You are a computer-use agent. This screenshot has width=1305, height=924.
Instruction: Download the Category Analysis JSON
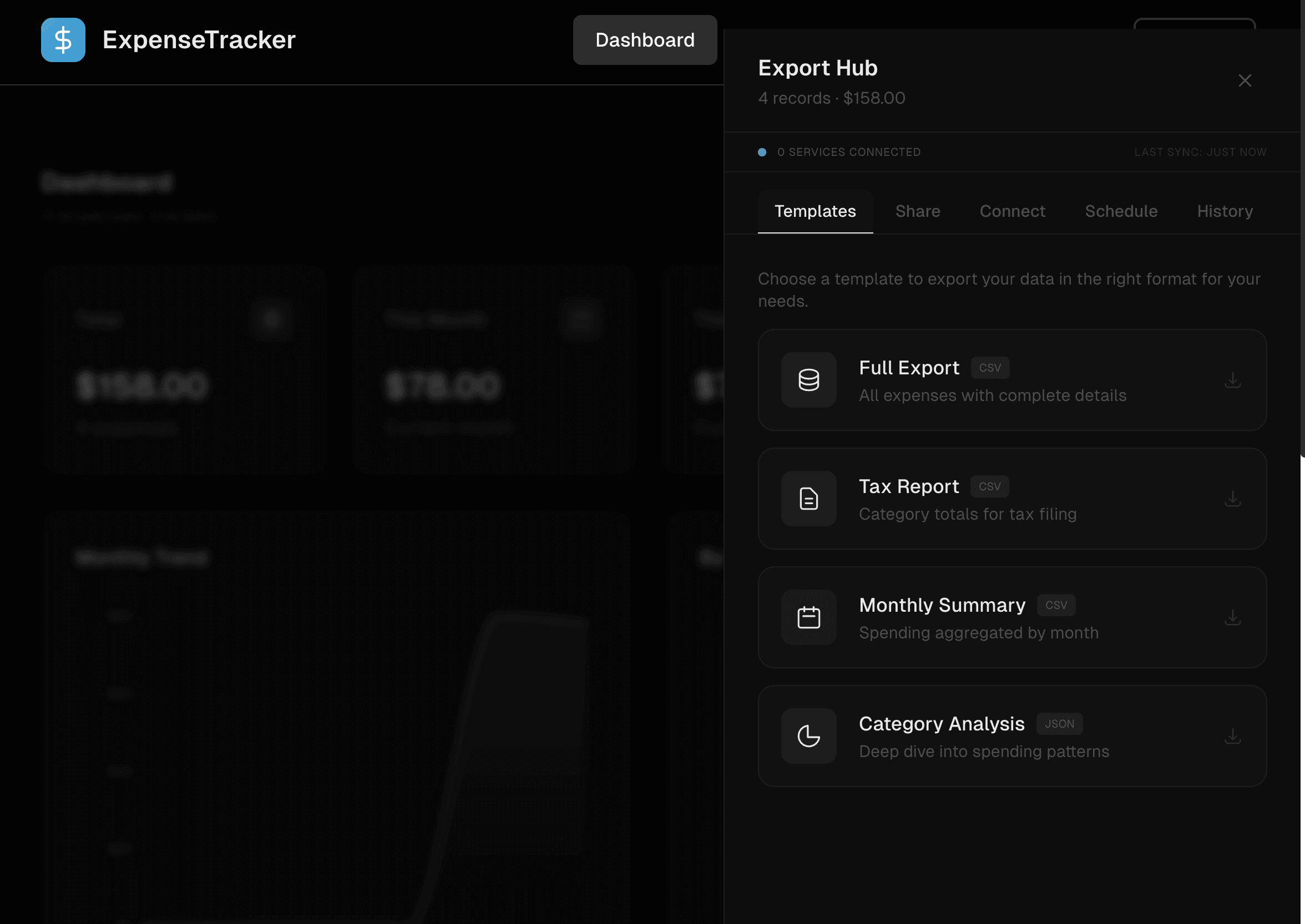tap(1232, 736)
